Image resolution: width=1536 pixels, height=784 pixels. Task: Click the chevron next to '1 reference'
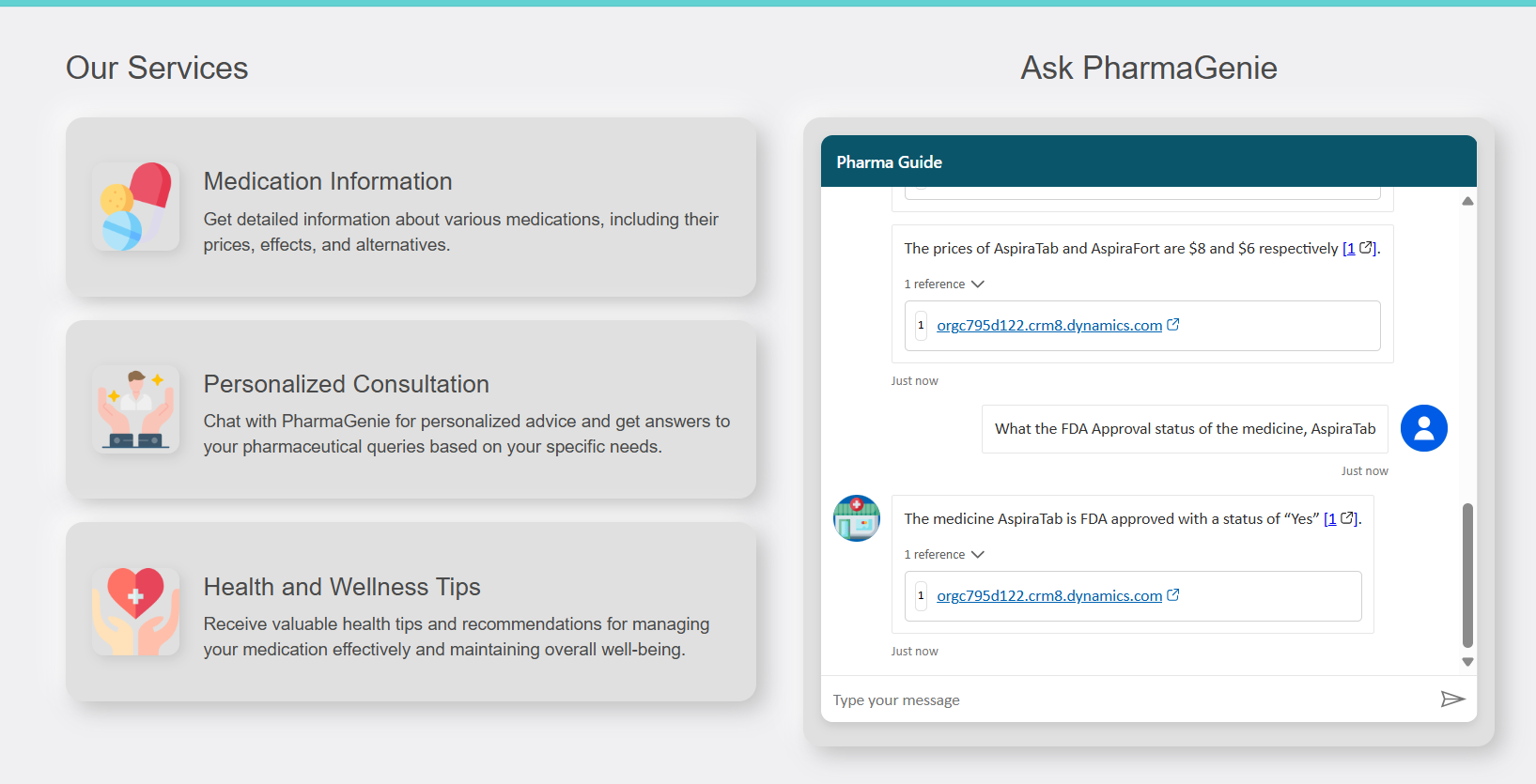pos(977,284)
